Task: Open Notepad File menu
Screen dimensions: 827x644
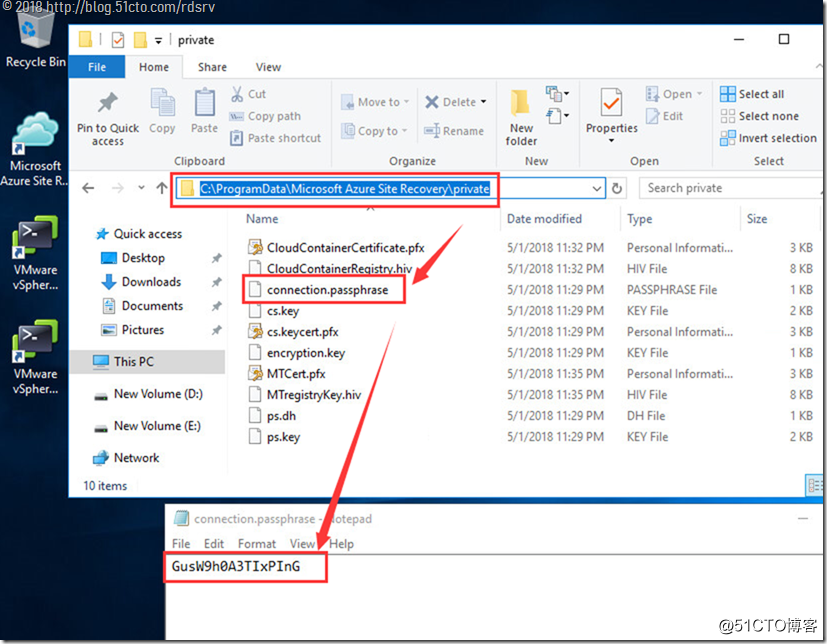Action: (181, 544)
